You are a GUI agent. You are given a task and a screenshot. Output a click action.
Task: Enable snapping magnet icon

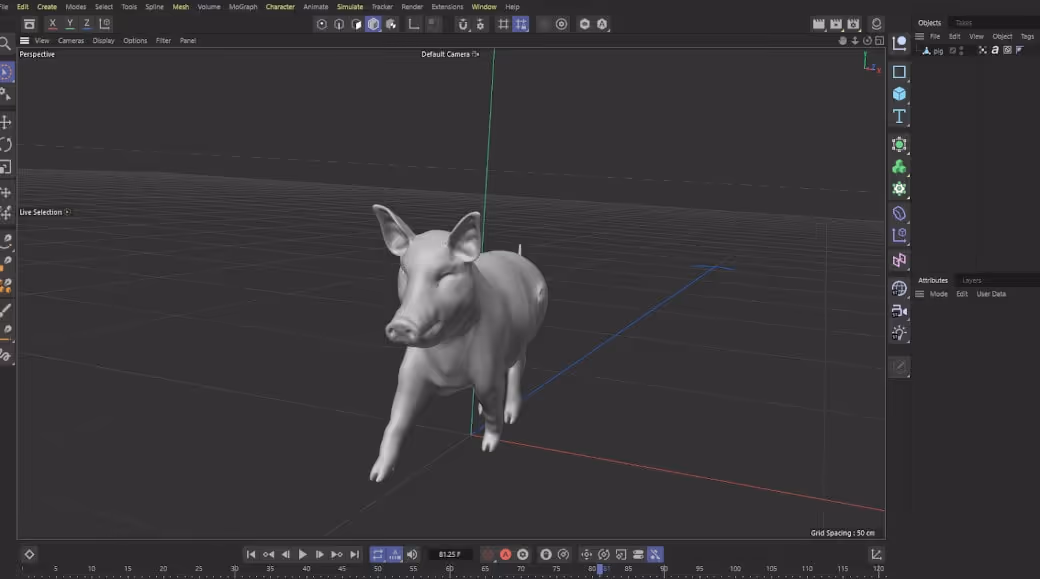463,25
